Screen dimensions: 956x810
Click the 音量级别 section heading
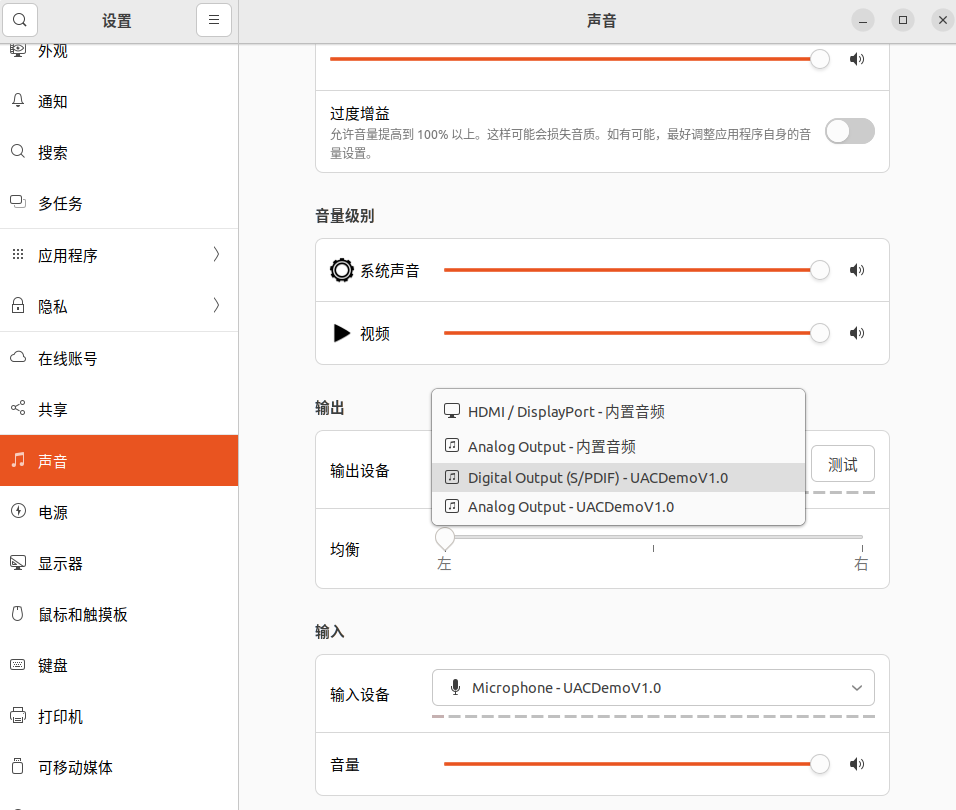point(344,216)
